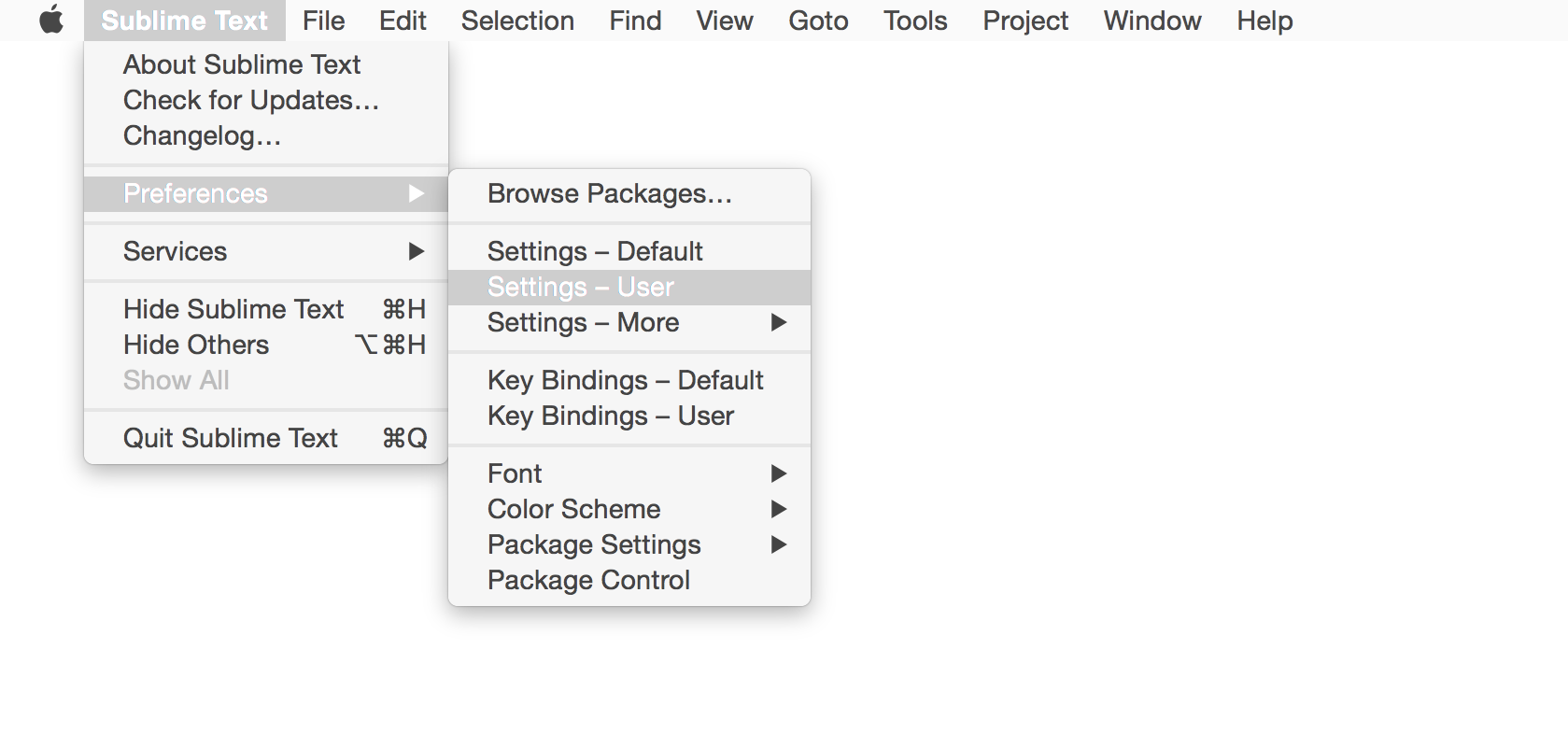1568x748 pixels.
Task: Expand the Package Settings submenu
Action: coord(779,544)
